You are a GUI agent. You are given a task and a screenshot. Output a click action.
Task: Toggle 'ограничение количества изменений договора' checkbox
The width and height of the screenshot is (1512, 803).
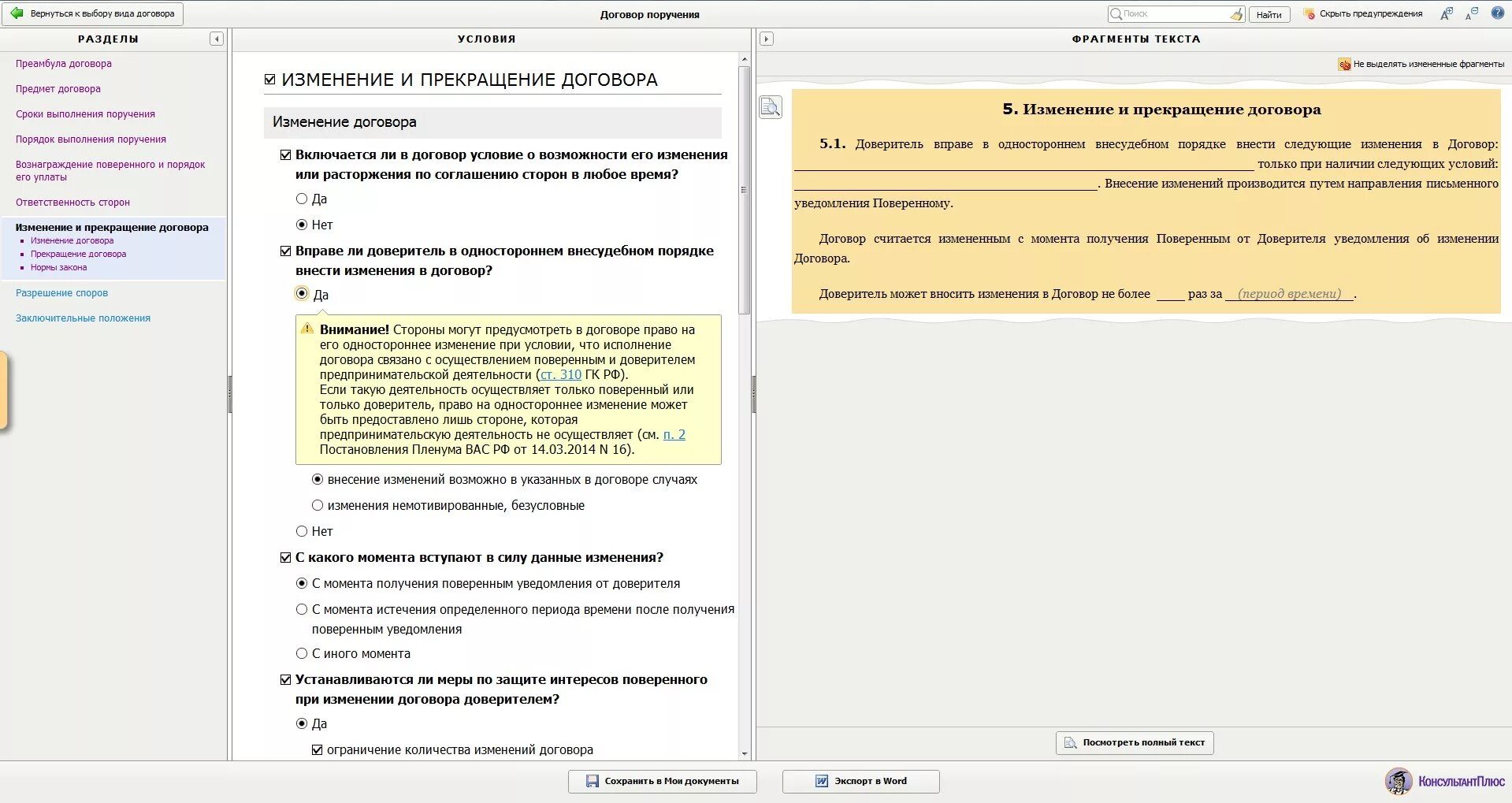[x=318, y=749]
